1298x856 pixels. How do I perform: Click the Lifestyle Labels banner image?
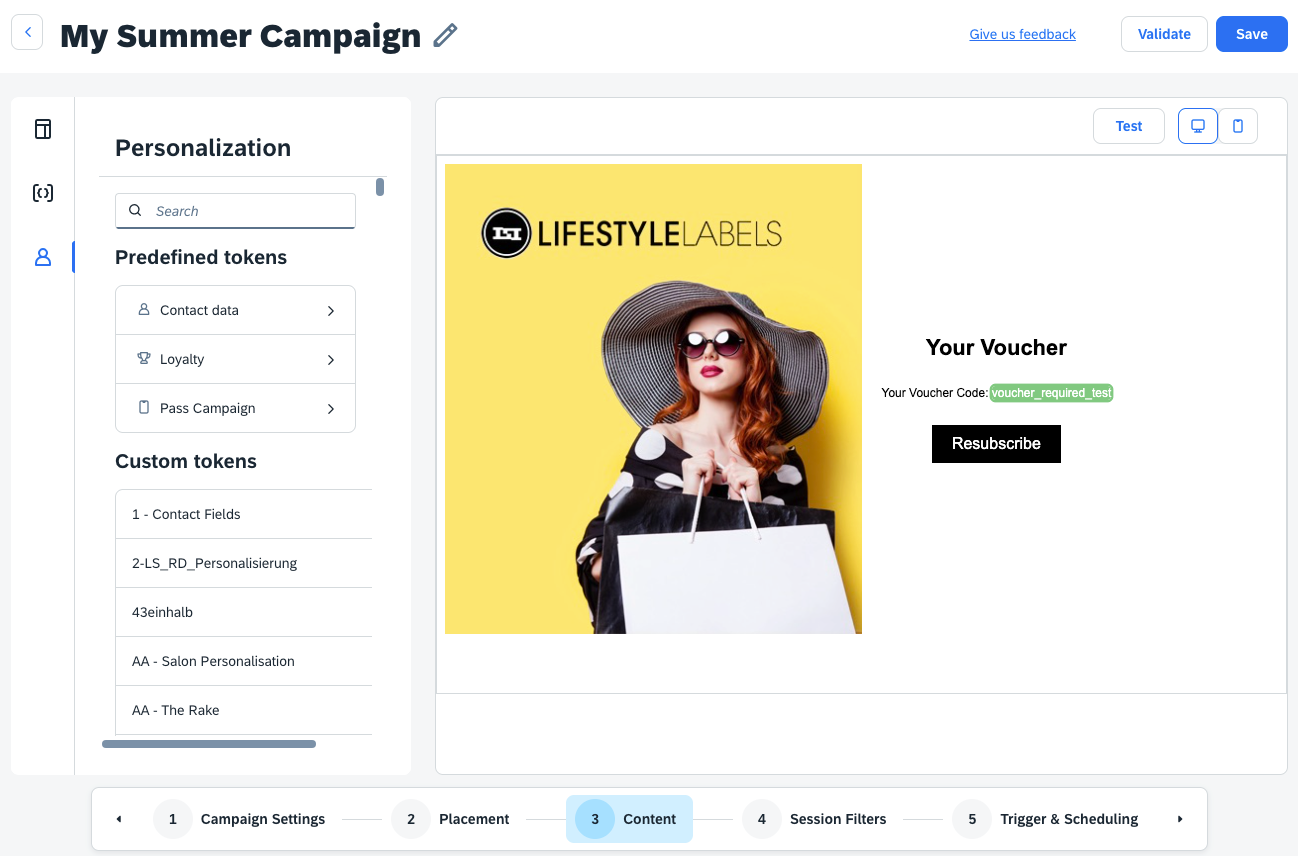coord(653,399)
